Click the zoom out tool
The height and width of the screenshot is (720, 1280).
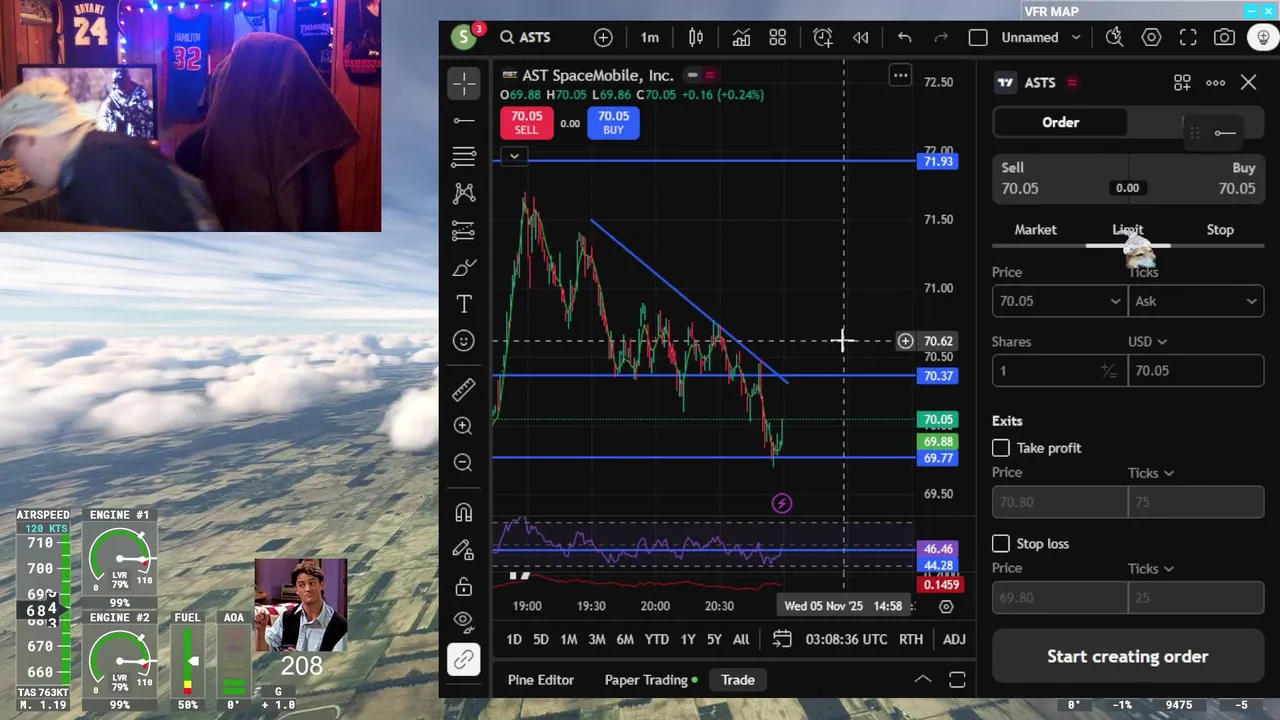[463, 462]
